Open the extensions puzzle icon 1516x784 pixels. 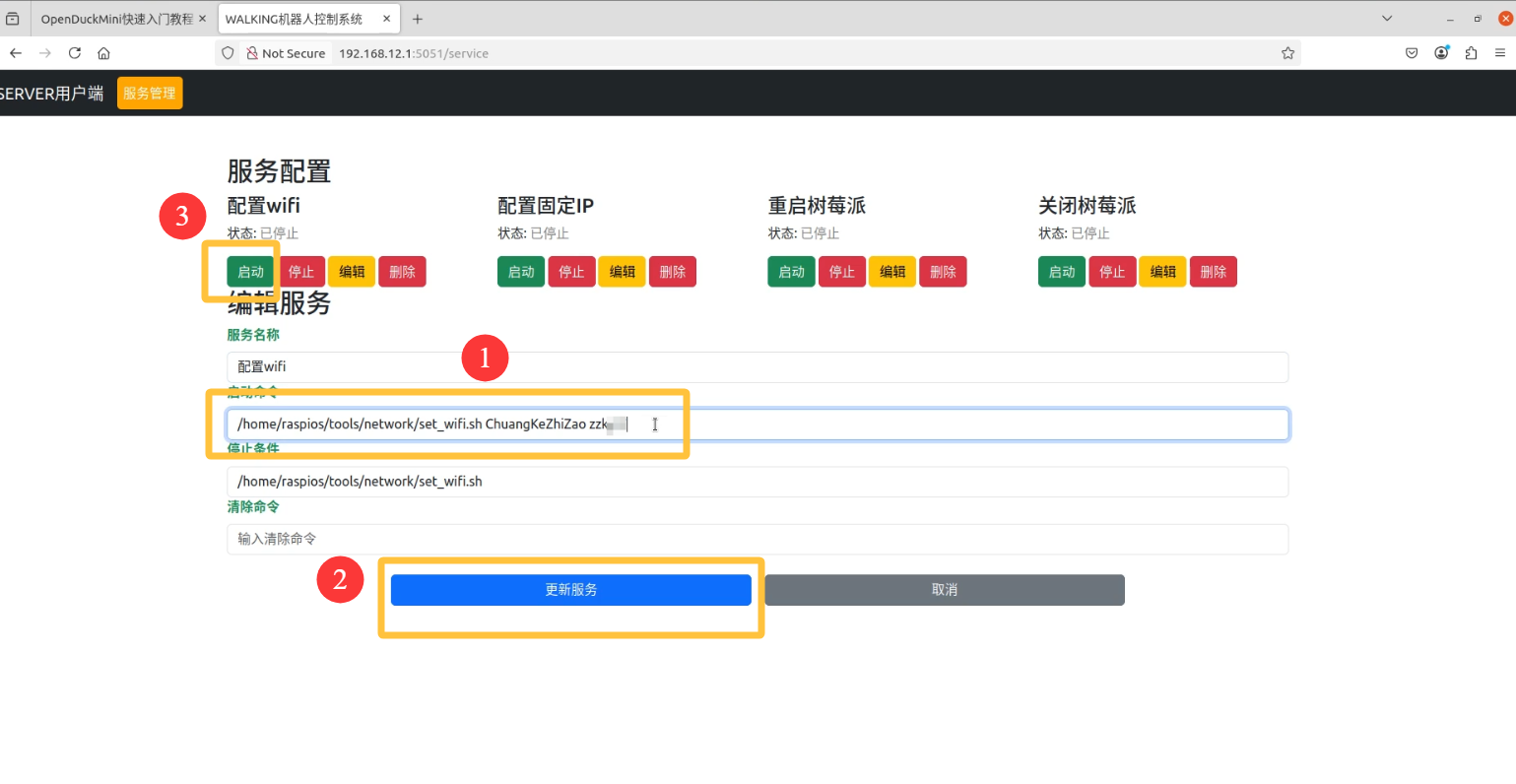(1471, 53)
